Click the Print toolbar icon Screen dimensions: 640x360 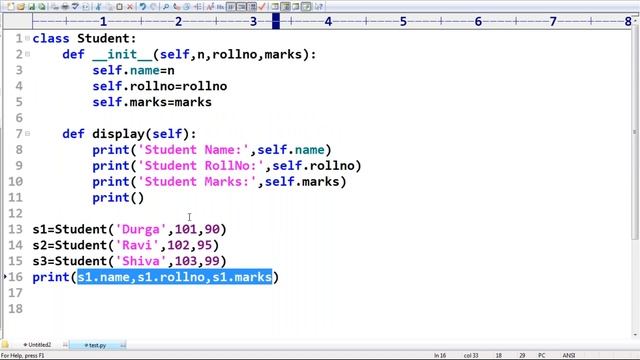point(64,7)
